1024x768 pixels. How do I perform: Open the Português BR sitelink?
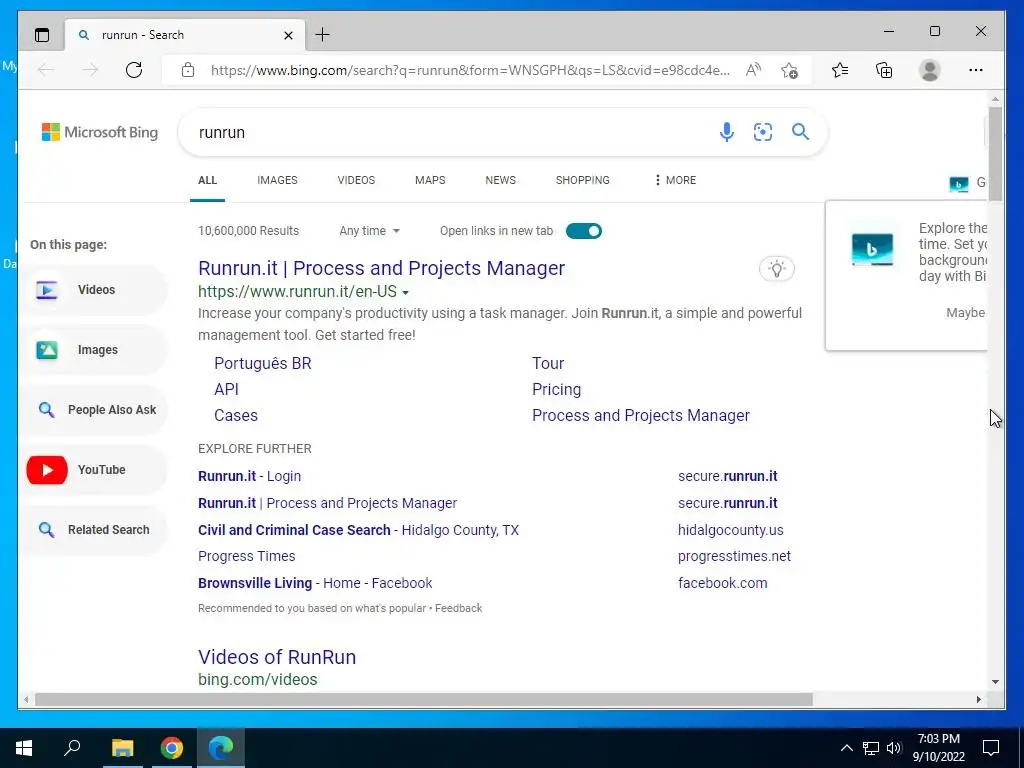(263, 364)
